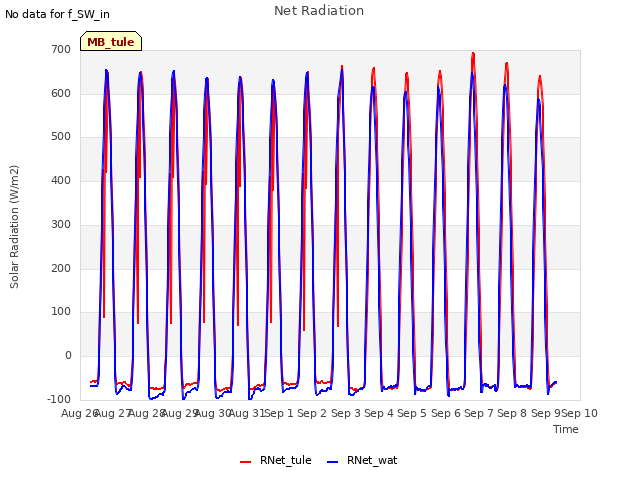Viewport: 640px width, 480px height.
Task: Click the Time axis label
Action: (566, 429)
